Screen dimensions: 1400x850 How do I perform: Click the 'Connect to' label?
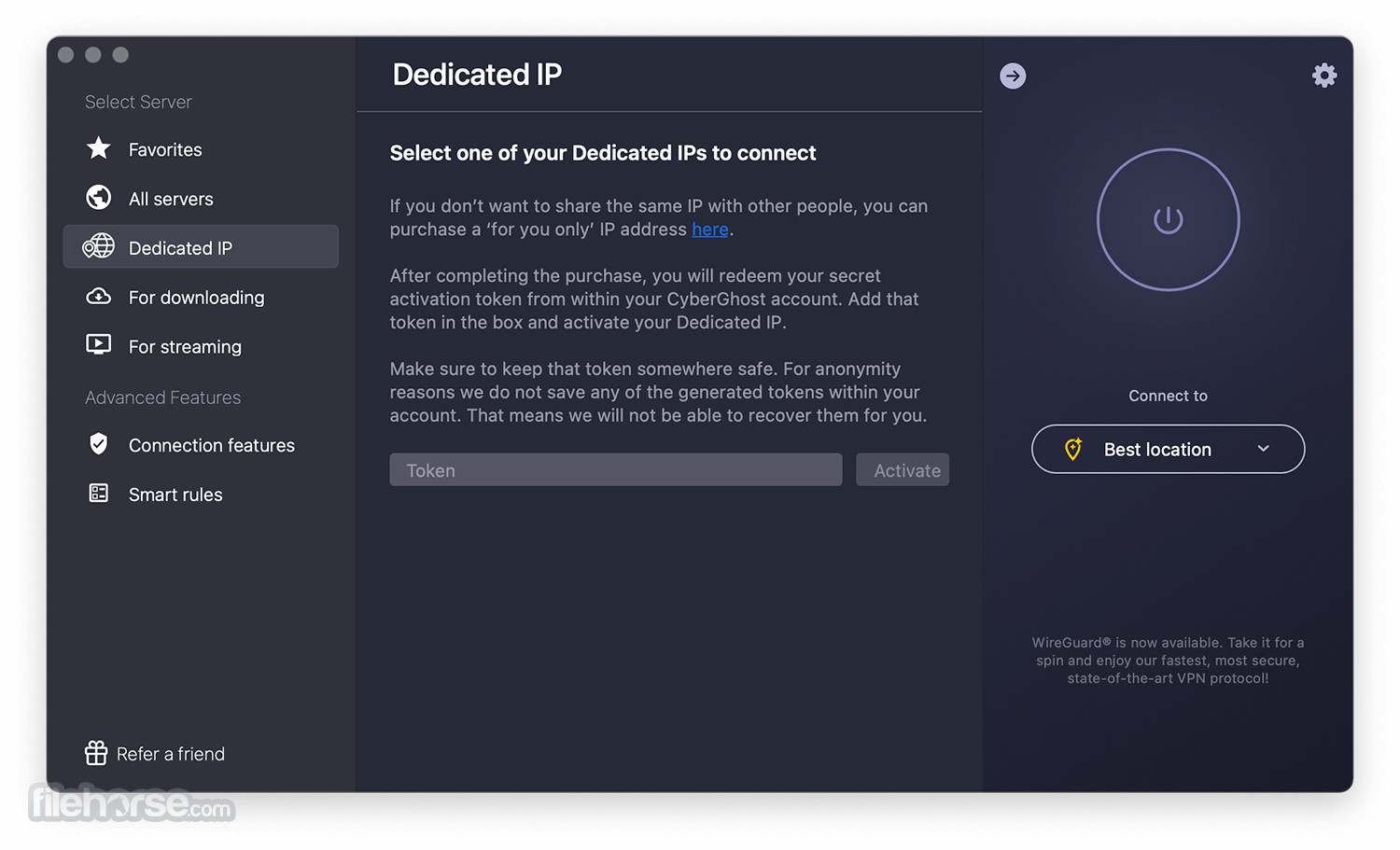click(x=1168, y=396)
